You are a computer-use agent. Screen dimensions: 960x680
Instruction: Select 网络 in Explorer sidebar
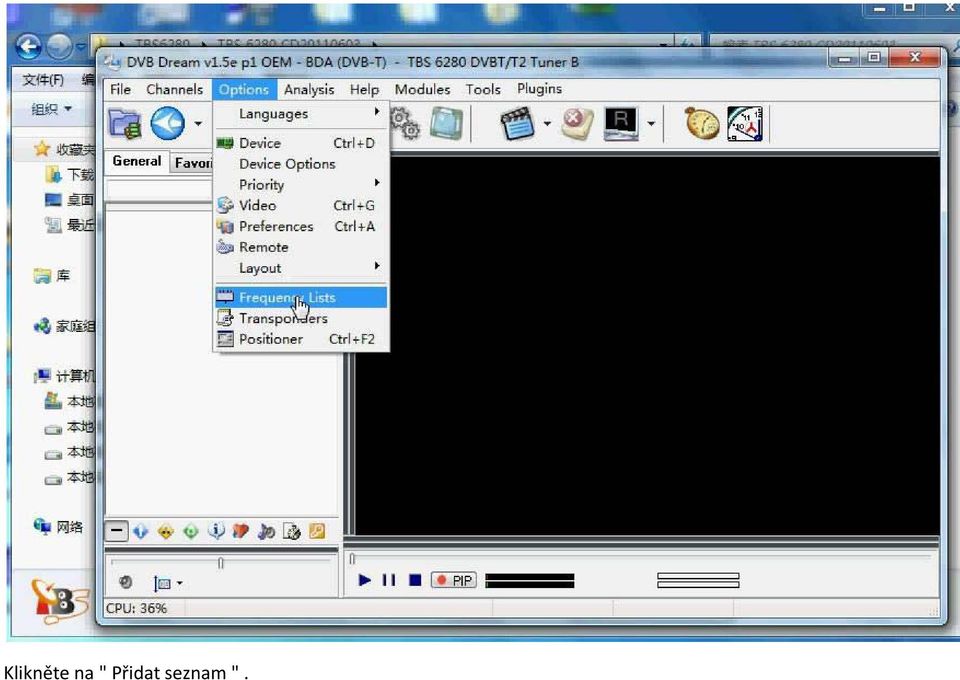pos(59,527)
